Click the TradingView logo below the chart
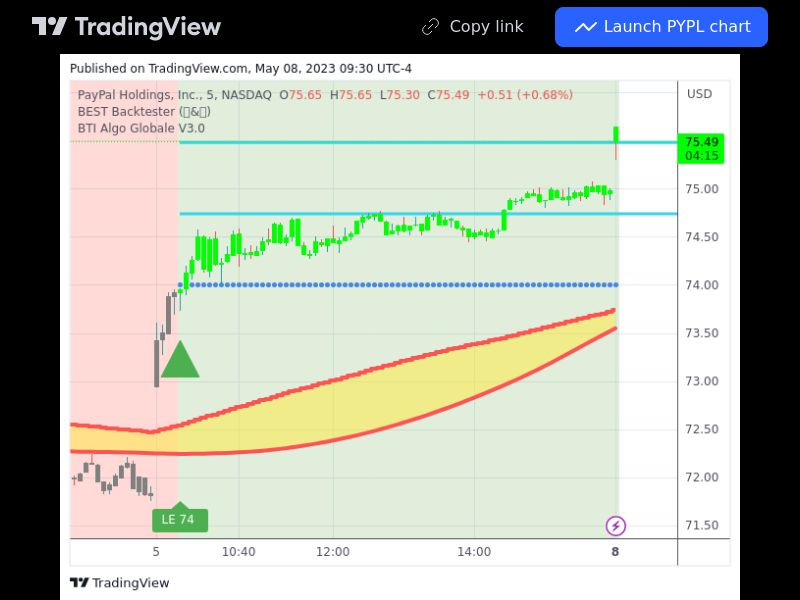The height and width of the screenshot is (600, 800). click(x=119, y=583)
